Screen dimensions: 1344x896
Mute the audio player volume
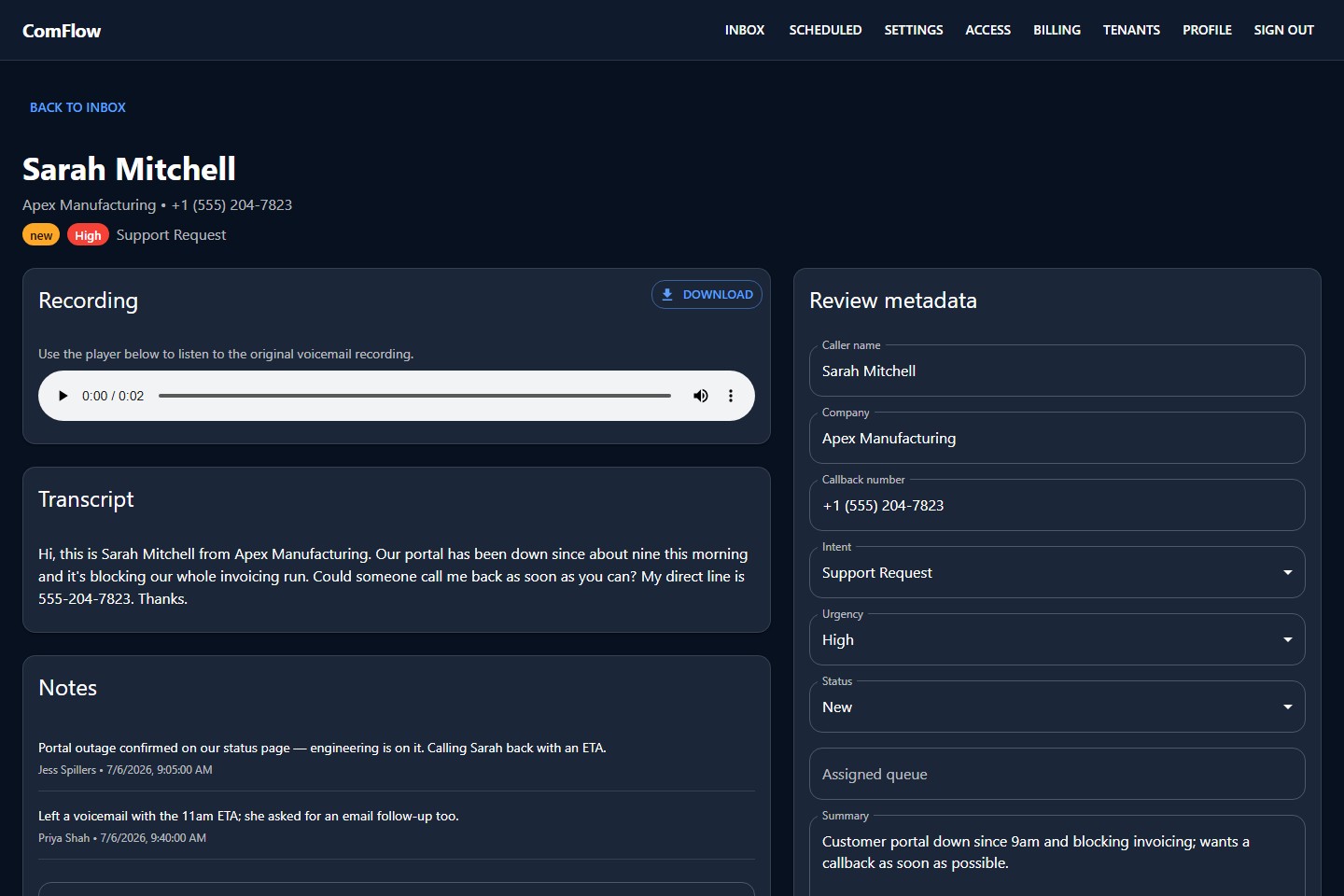(701, 396)
